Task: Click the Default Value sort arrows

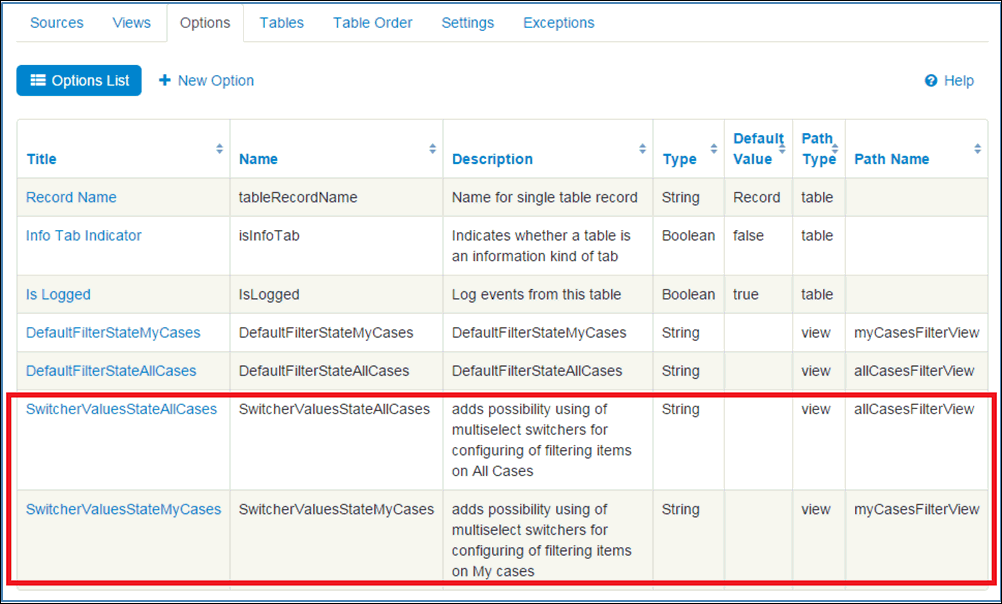Action: (x=783, y=149)
